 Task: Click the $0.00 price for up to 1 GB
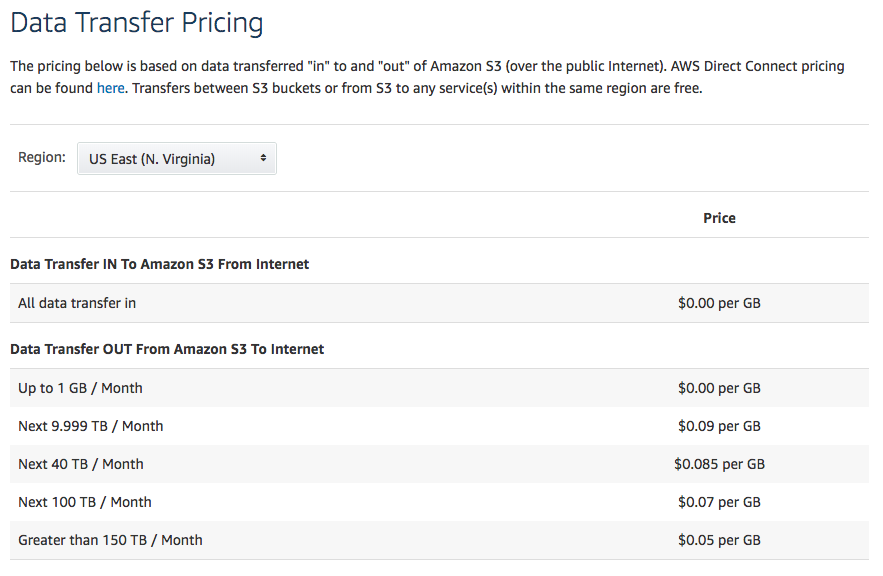click(719, 388)
